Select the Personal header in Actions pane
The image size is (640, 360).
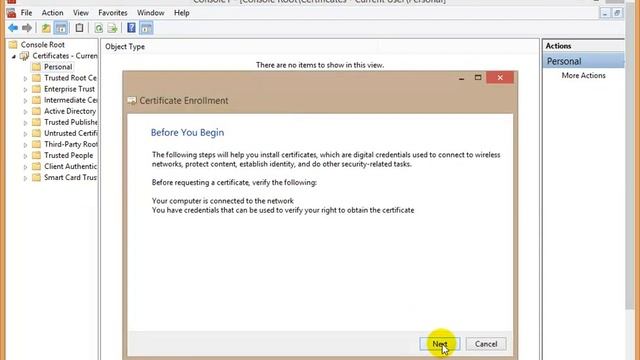pos(583,61)
